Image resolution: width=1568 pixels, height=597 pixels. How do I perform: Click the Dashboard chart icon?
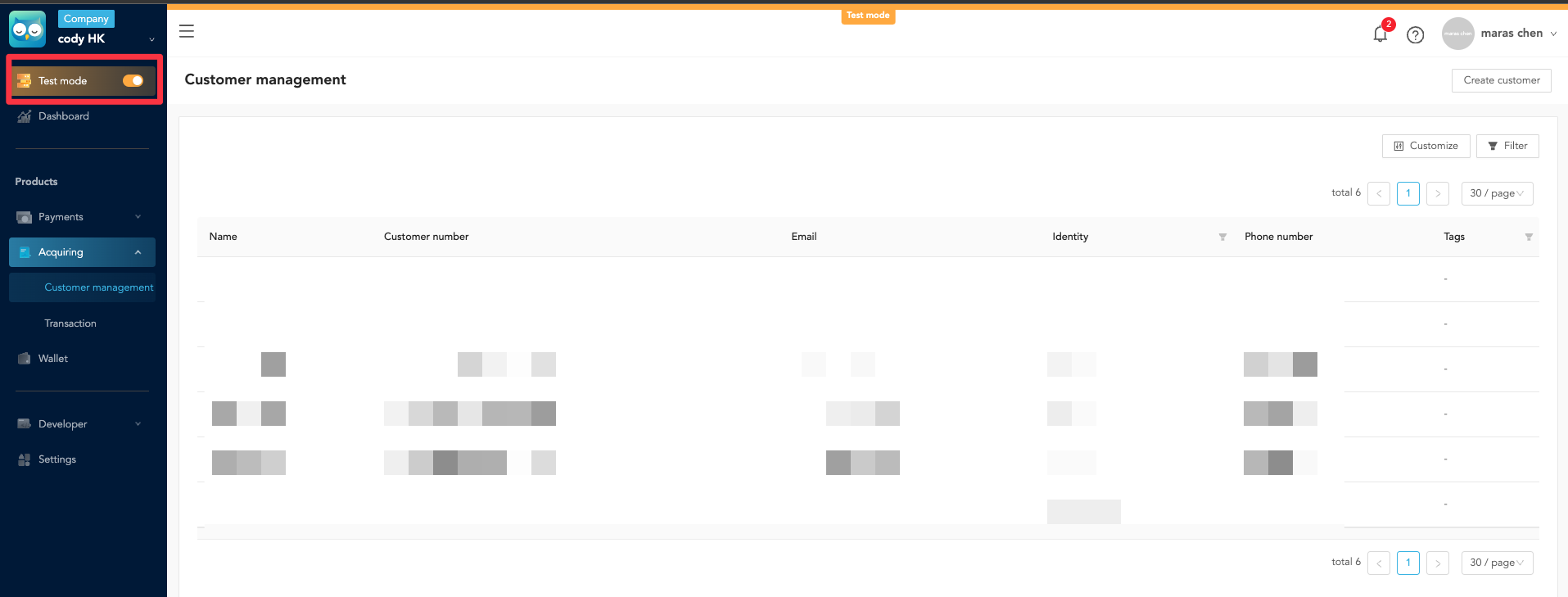click(25, 116)
